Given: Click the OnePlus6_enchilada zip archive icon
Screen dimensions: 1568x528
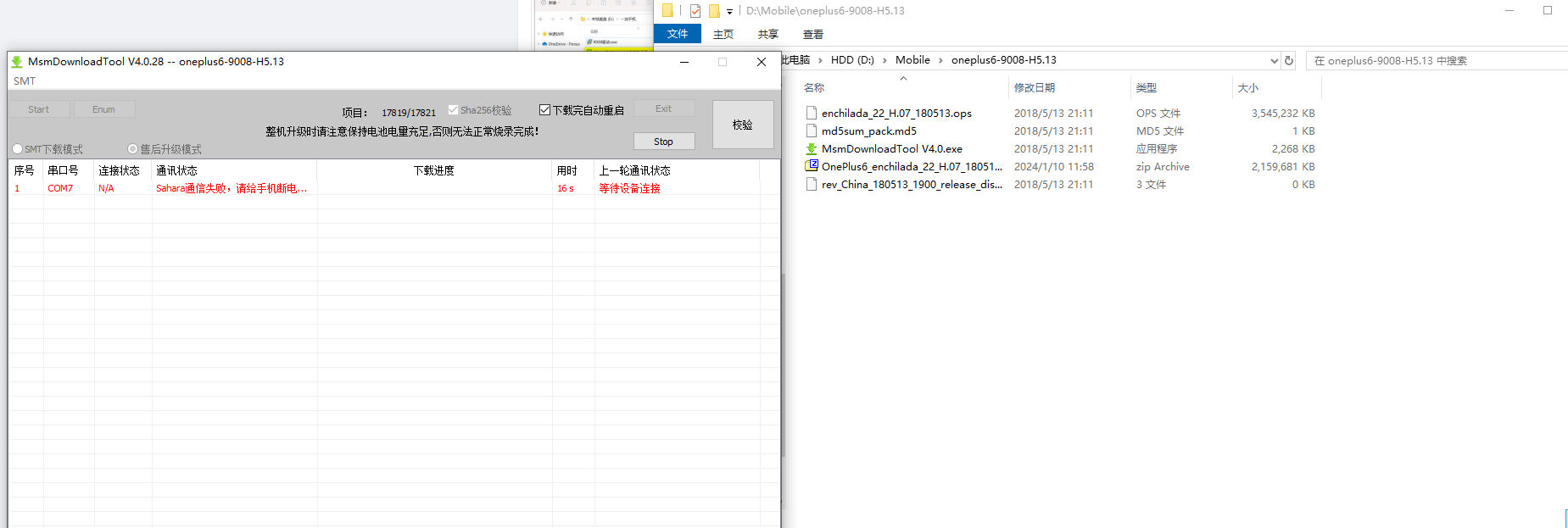Looking at the screenshot, I should pos(812,166).
